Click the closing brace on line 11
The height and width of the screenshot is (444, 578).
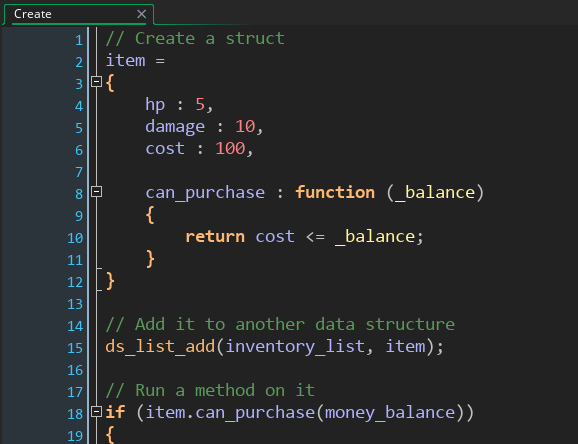click(x=150, y=259)
